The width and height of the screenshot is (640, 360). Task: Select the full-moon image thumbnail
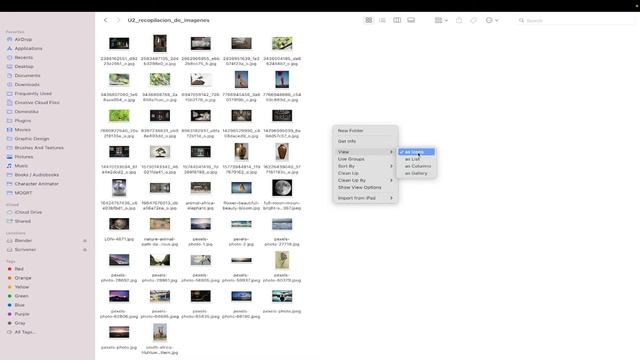pos(282,188)
